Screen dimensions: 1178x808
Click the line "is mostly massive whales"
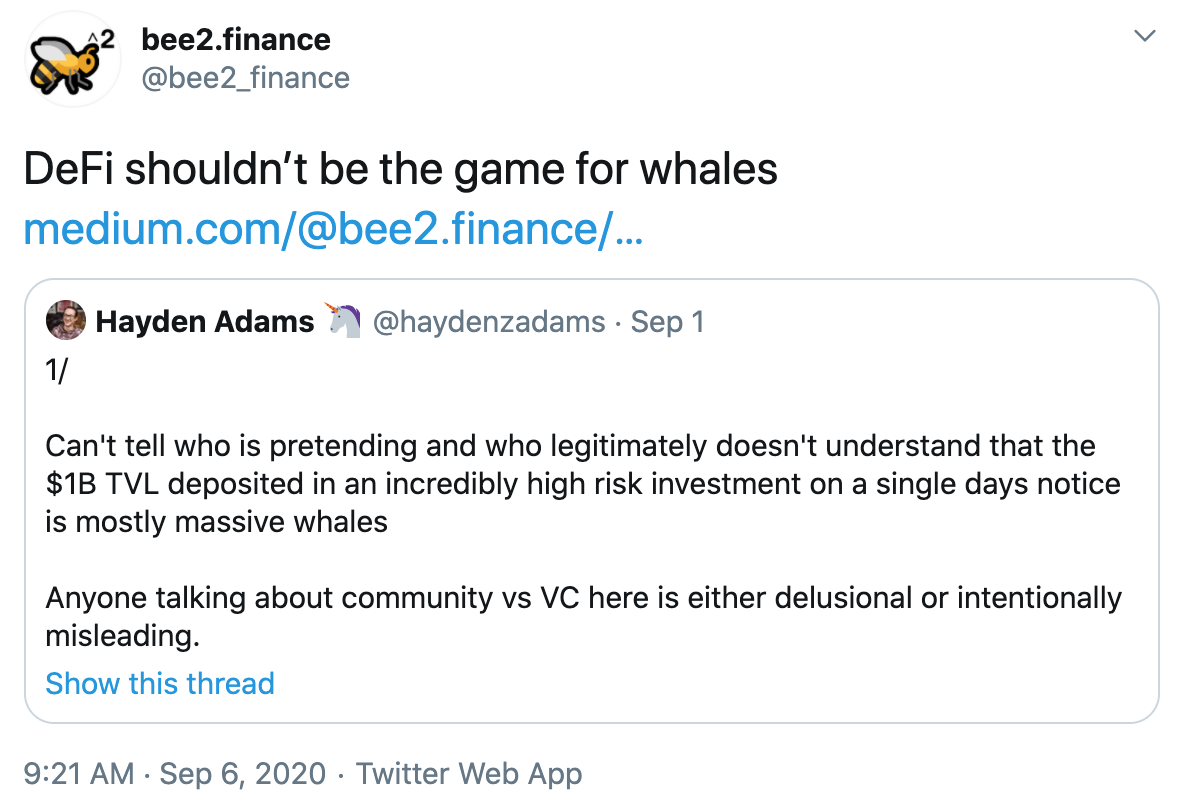pyautogui.click(x=216, y=522)
